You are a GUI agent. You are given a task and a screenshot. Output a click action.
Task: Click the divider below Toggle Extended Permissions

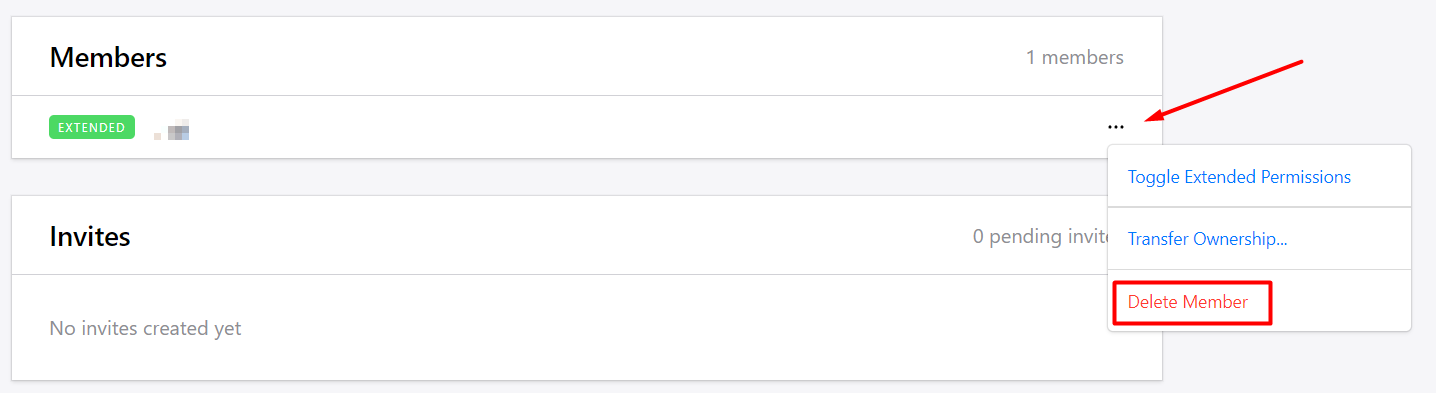[1259, 207]
